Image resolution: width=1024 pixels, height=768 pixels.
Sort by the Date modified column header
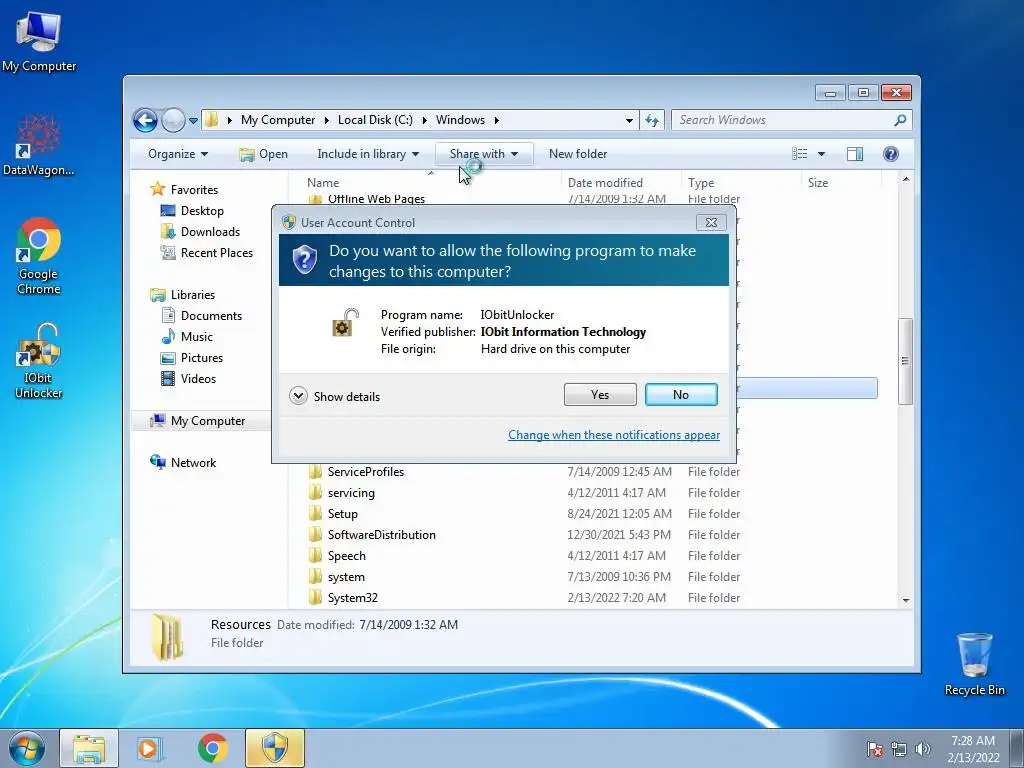tap(605, 183)
